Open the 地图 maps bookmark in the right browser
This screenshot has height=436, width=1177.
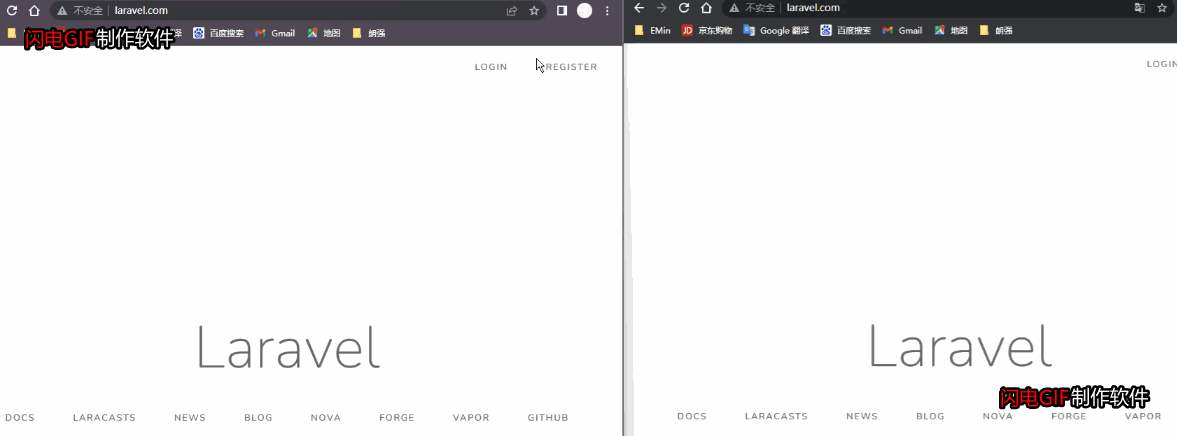pos(951,30)
